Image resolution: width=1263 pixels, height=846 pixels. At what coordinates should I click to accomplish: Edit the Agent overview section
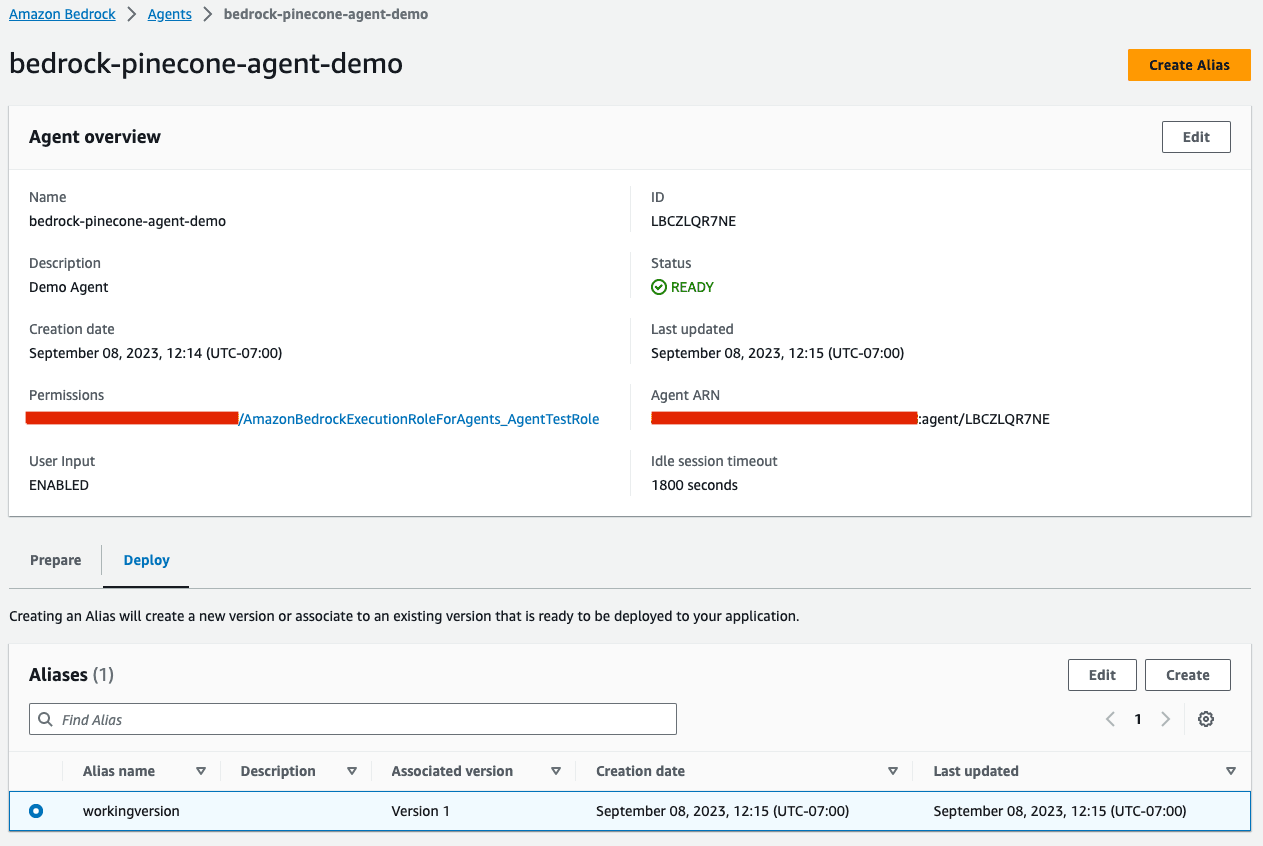1196,137
